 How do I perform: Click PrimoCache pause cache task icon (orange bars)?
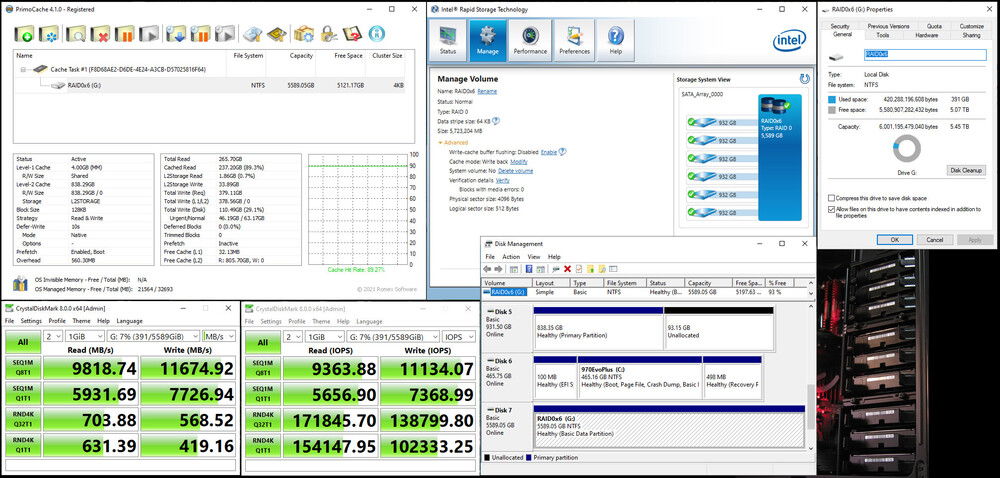tap(124, 34)
